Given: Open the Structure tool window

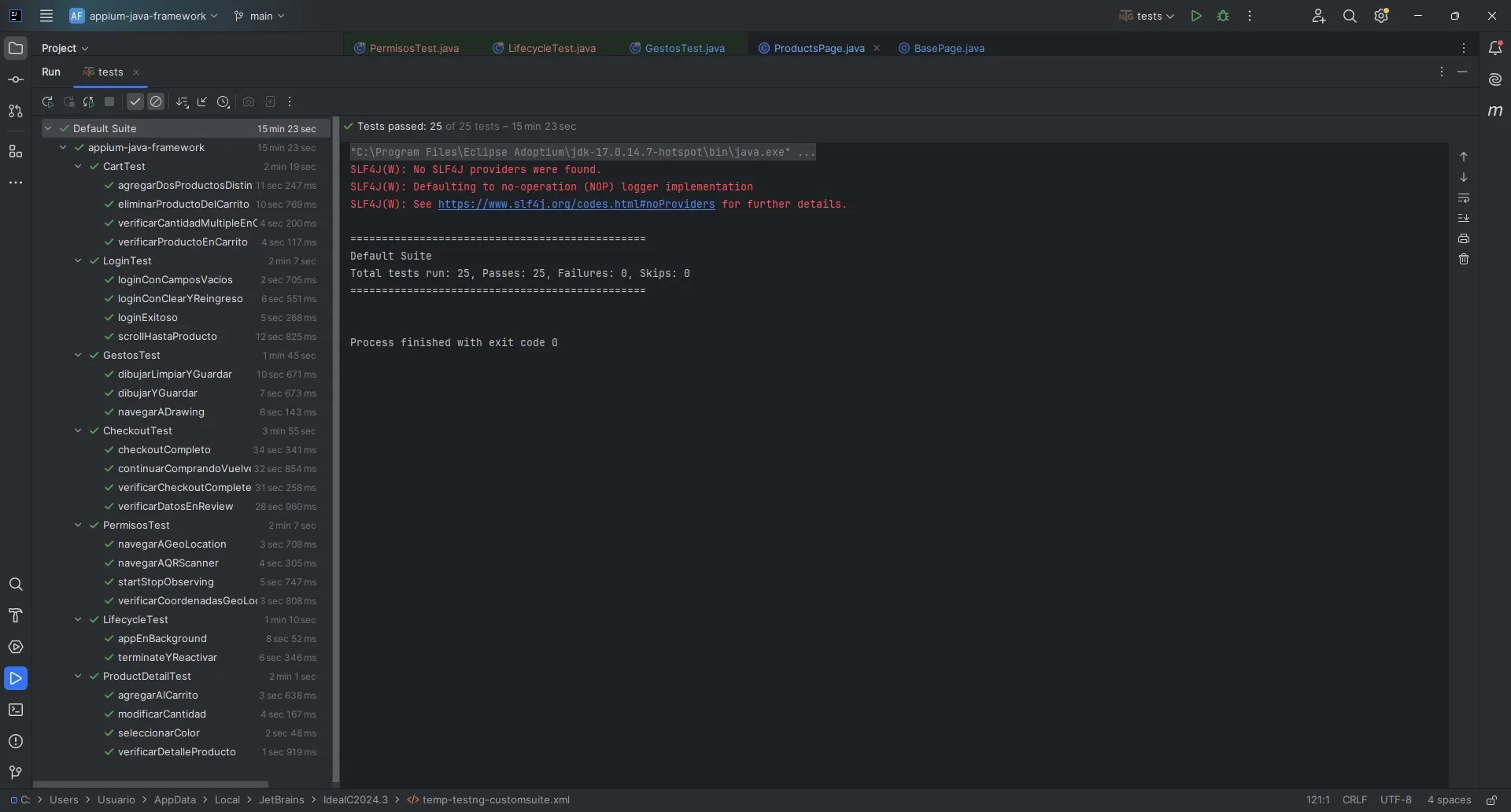Looking at the screenshot, I should point(15,152).
